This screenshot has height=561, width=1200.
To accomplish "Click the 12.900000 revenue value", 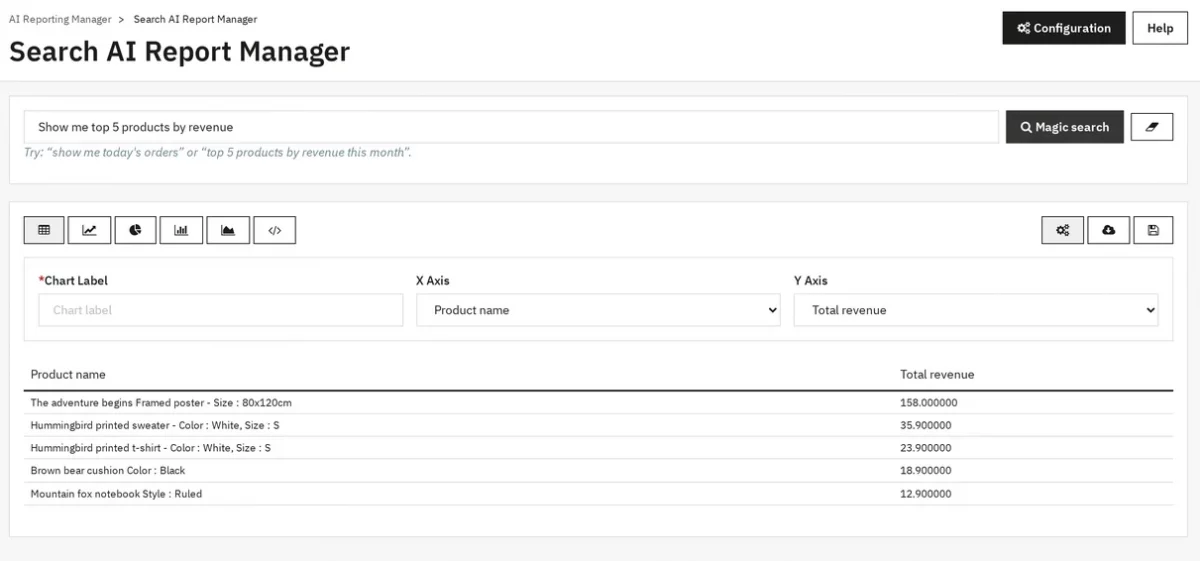I will pos(926,494).
